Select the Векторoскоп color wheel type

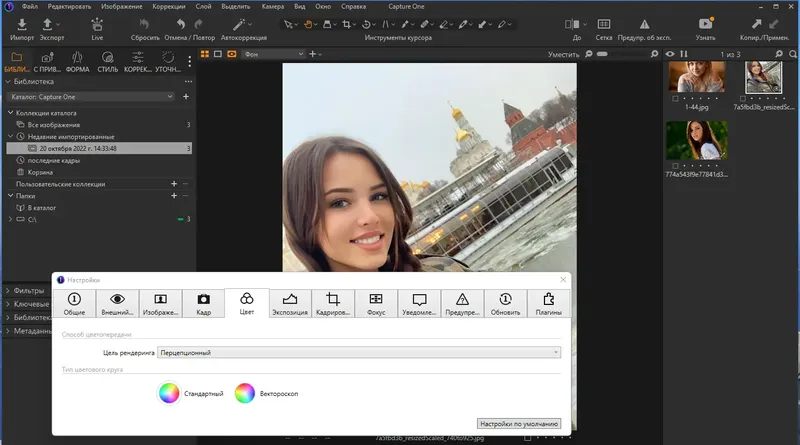[245, 393]
